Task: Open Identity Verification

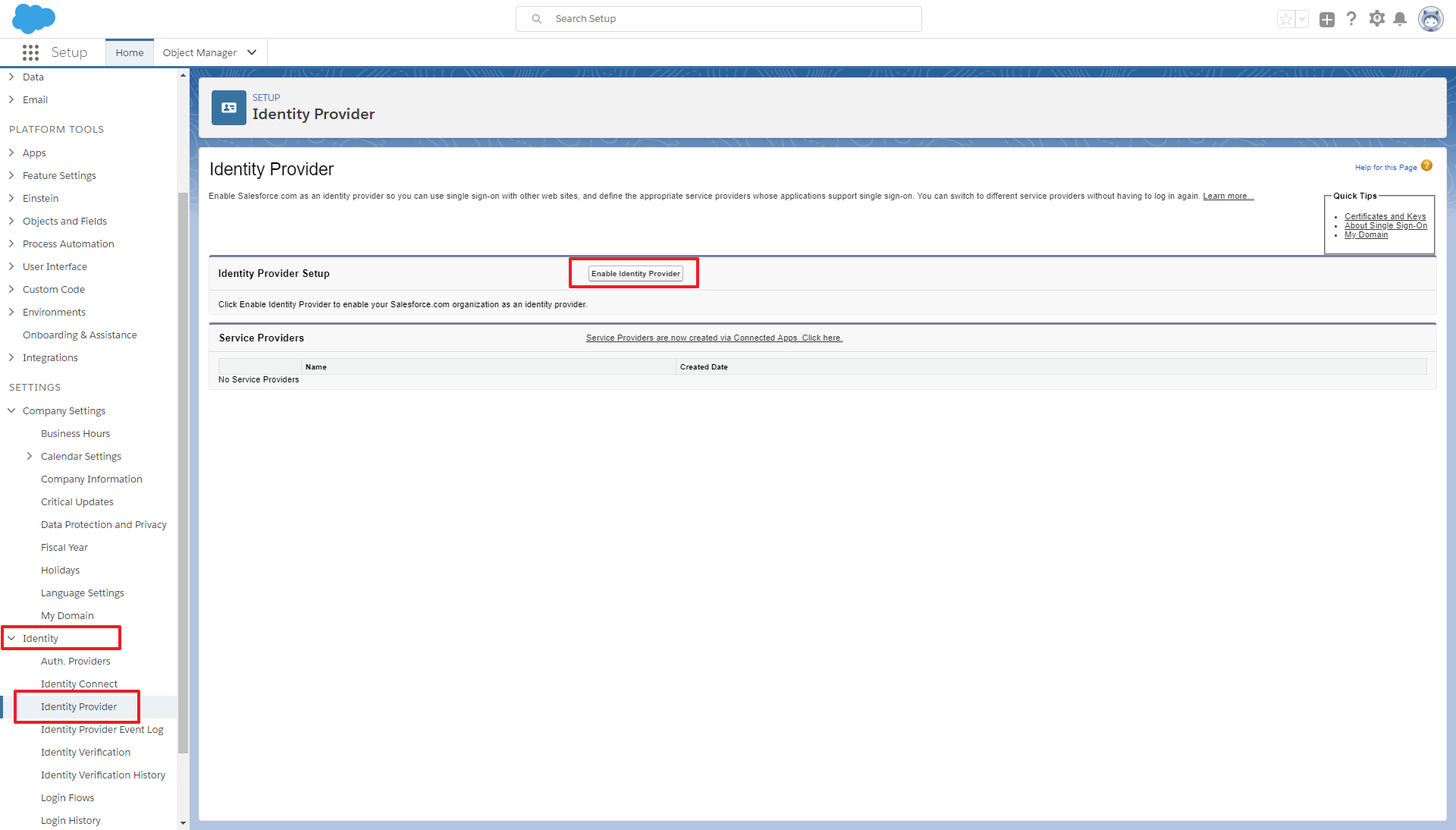Action: [86, 752]
